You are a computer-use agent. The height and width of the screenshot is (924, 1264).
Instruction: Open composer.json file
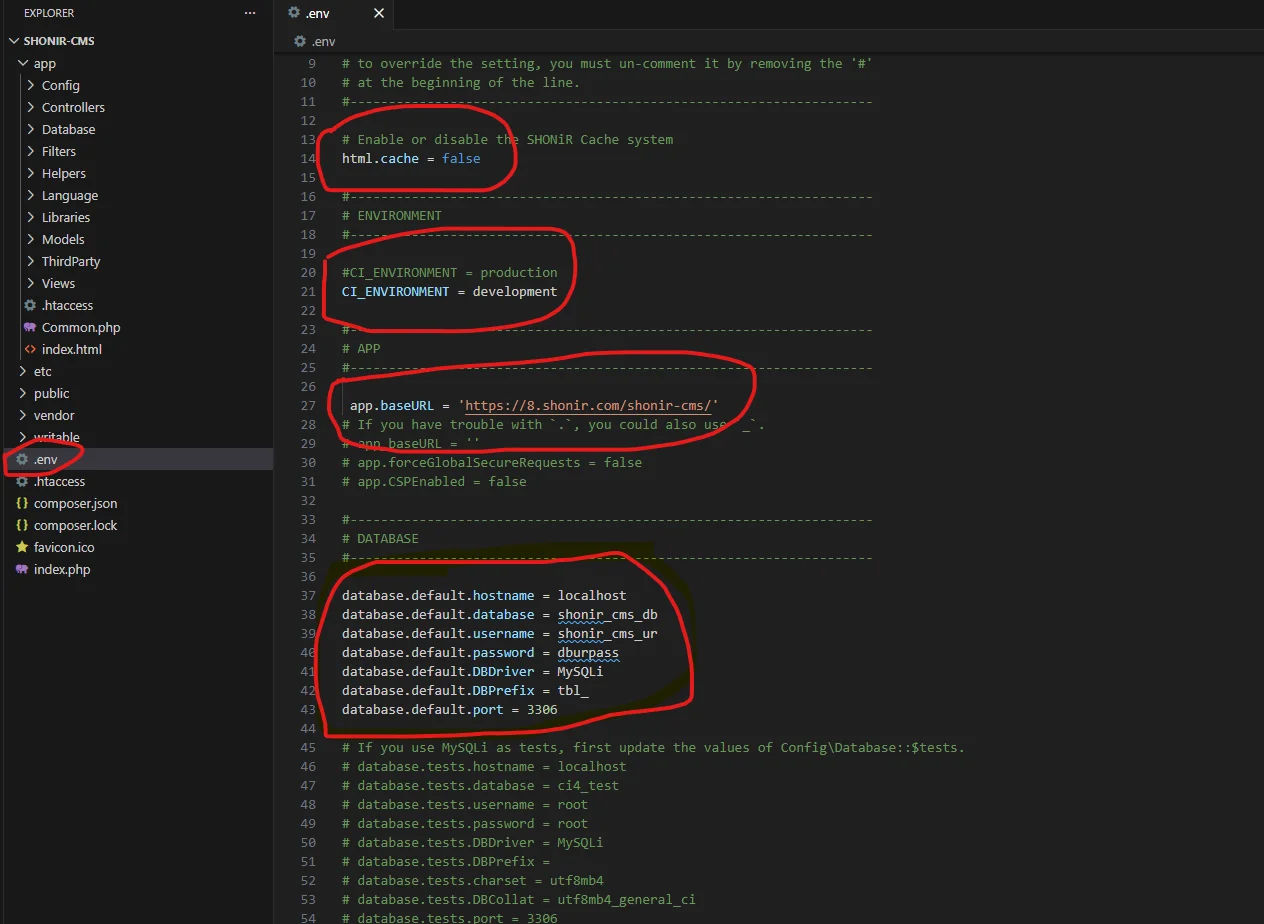coord(75,503)
